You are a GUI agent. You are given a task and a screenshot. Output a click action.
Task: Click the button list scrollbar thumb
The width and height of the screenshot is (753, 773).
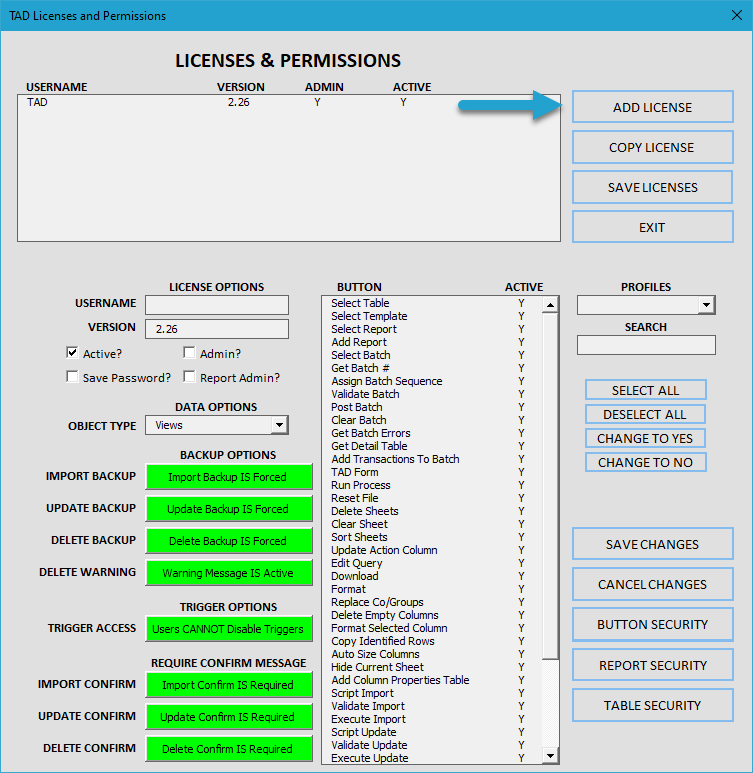pos(550,486)
